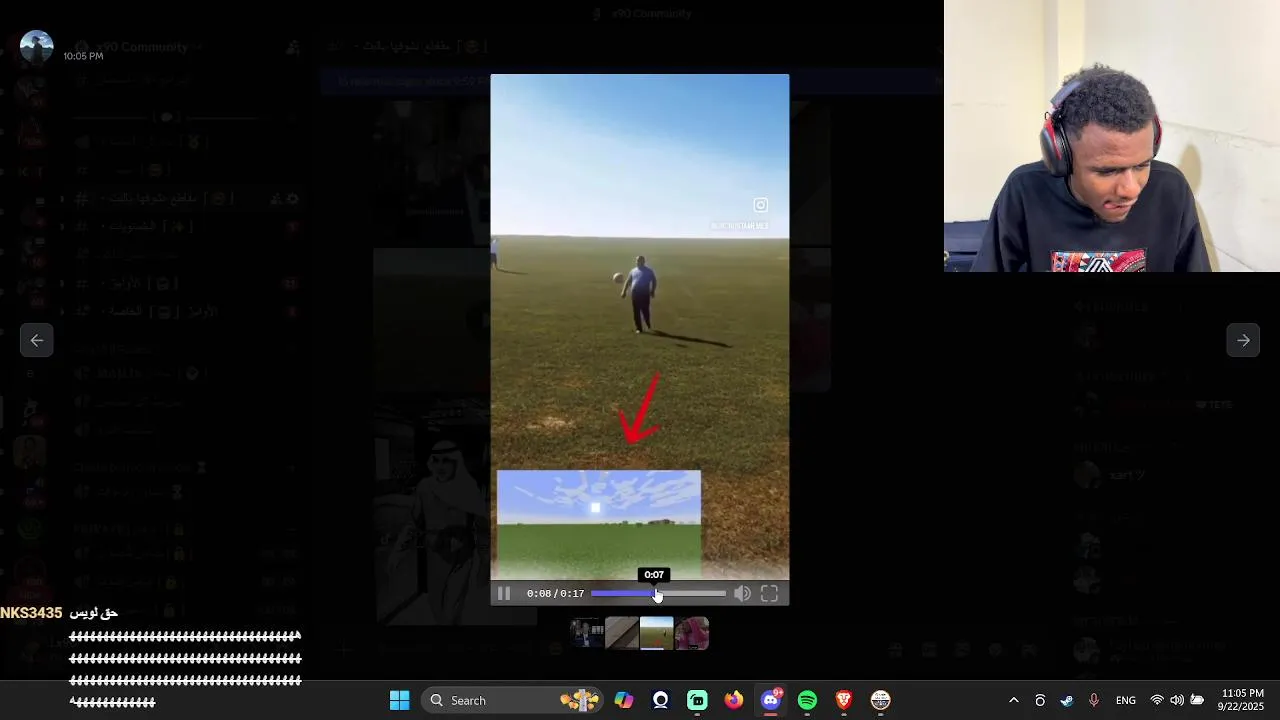Open the first thumbnail in media strip
Screen dimensions: 1280x720
pyautogui.click(x=587, y=633)
